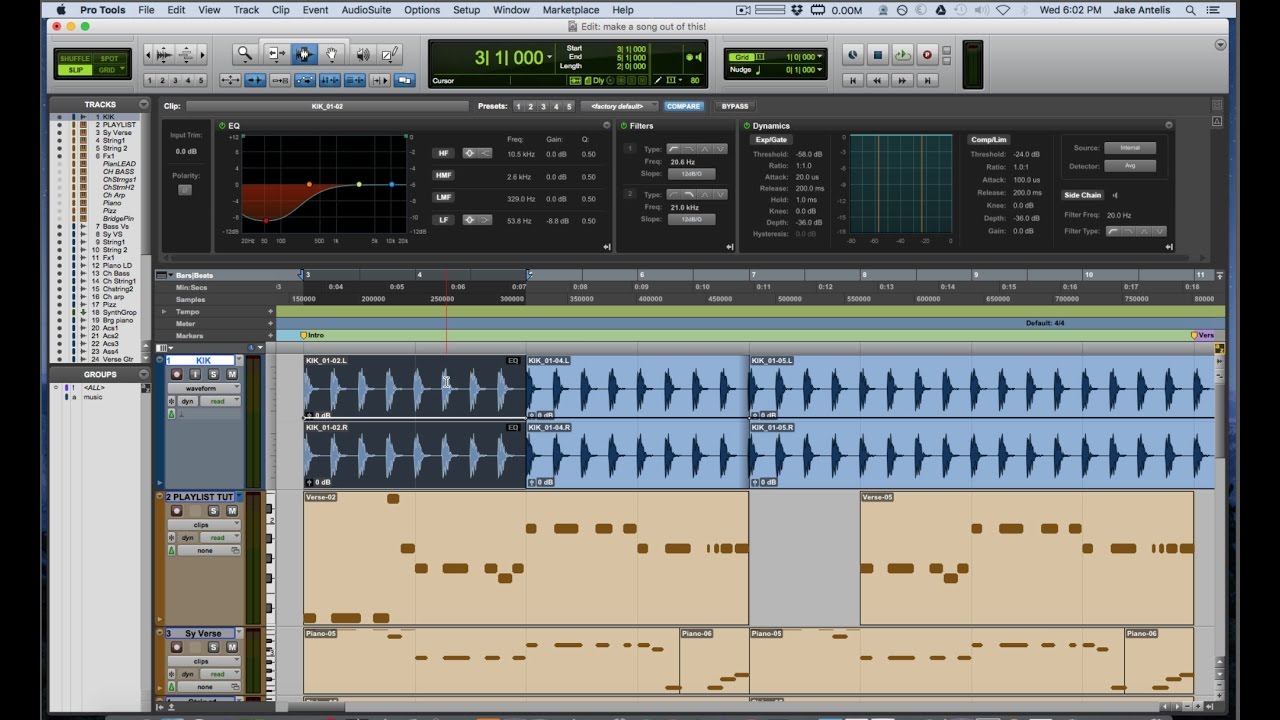Open Groups list dropdown menu
The width and height of the screenshot is (1280, 720).
[x=144, y=374]
